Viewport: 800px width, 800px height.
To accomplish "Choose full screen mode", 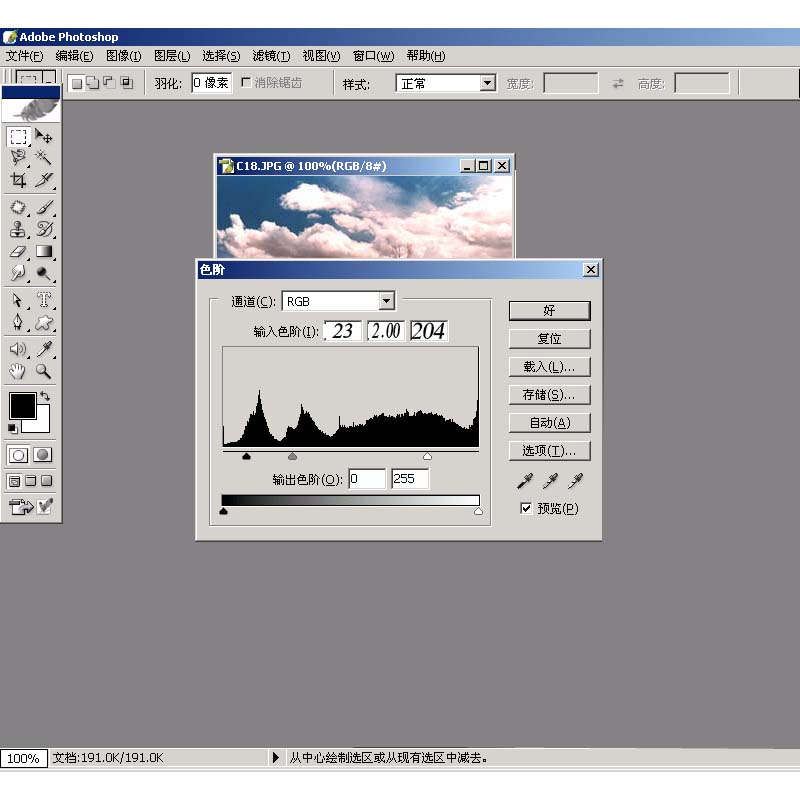I will click(x=46, y=481).
